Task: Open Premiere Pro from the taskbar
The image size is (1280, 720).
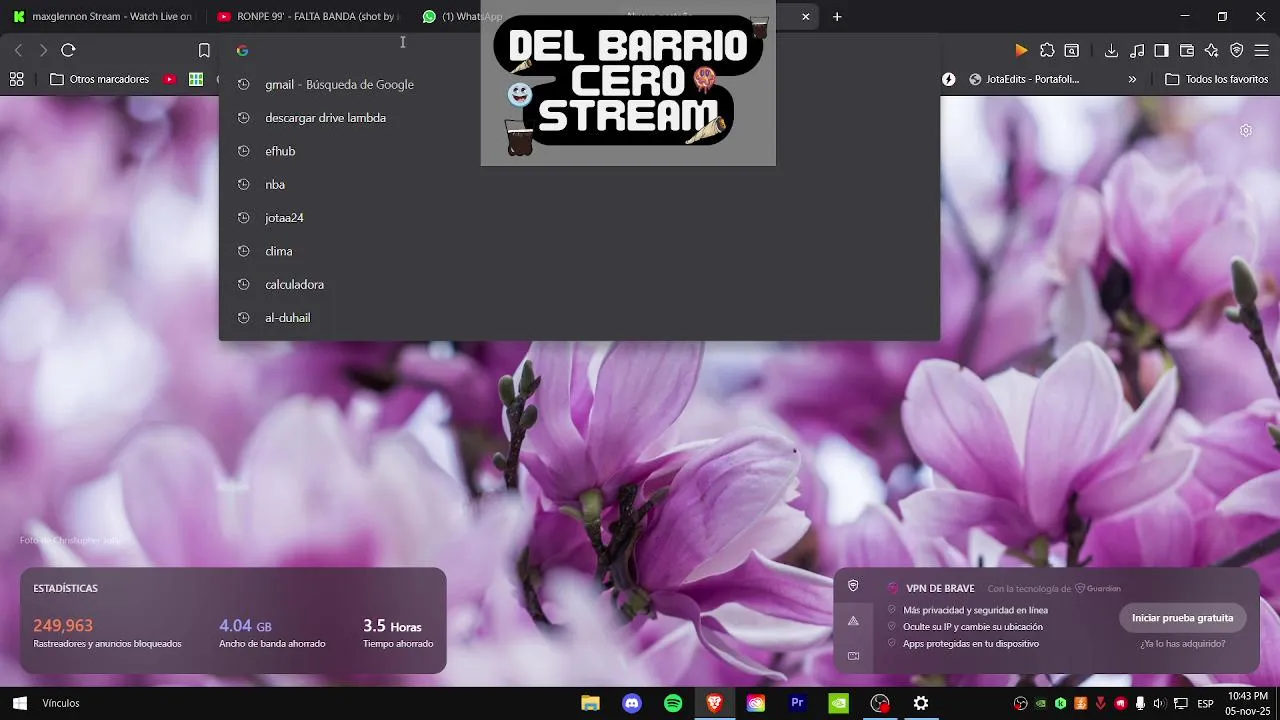Action: point(797,703)
